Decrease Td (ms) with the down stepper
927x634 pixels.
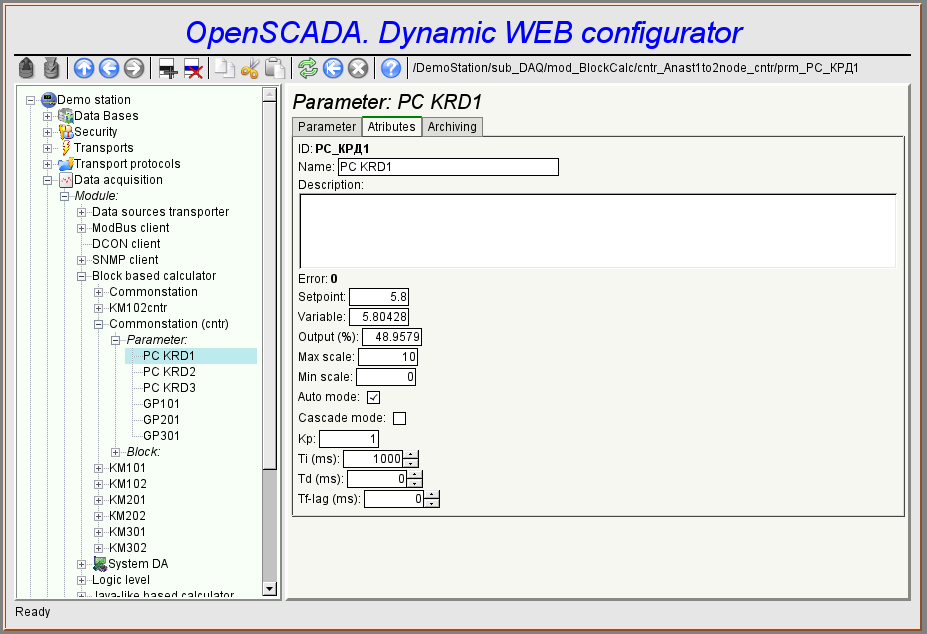click(415, 483)
